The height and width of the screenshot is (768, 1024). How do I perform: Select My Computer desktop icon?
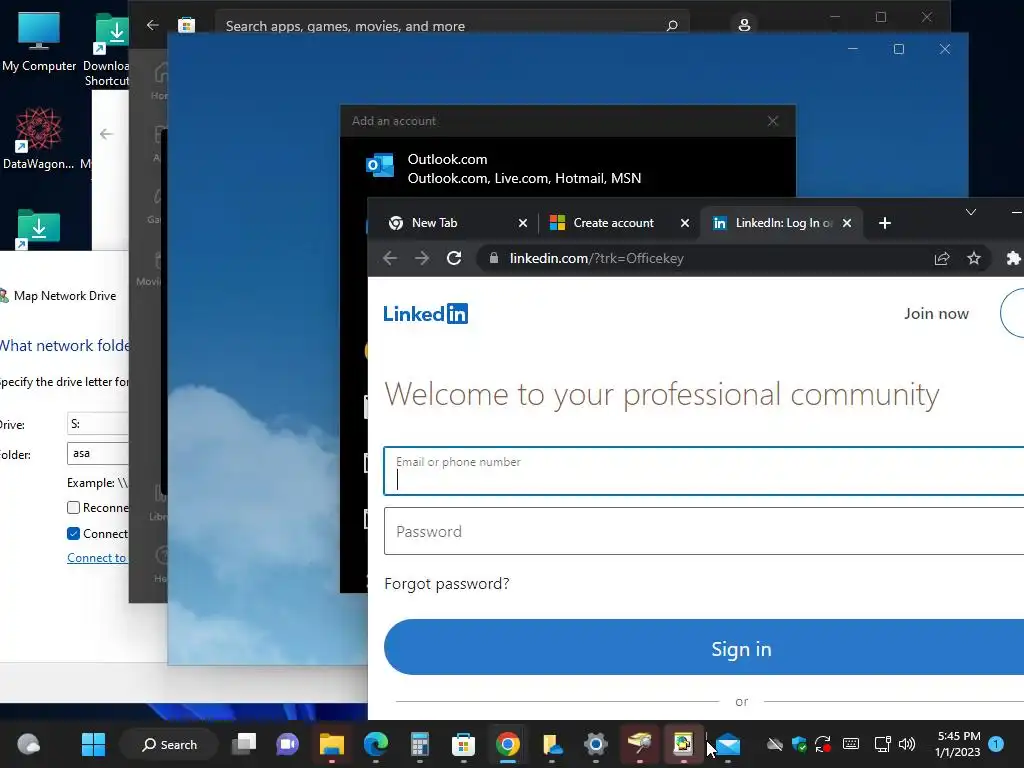(x=39, y=42)
